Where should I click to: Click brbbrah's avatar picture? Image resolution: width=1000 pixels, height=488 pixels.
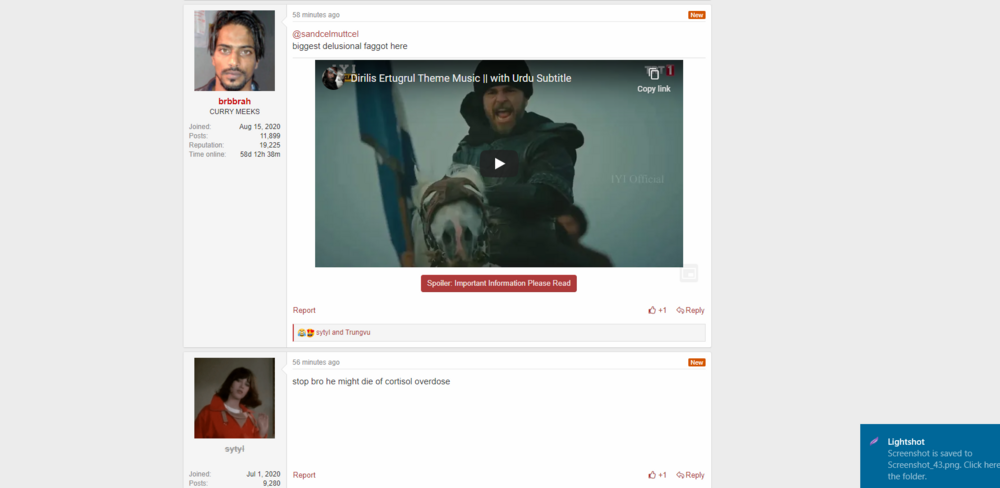(x=235, y=50)
